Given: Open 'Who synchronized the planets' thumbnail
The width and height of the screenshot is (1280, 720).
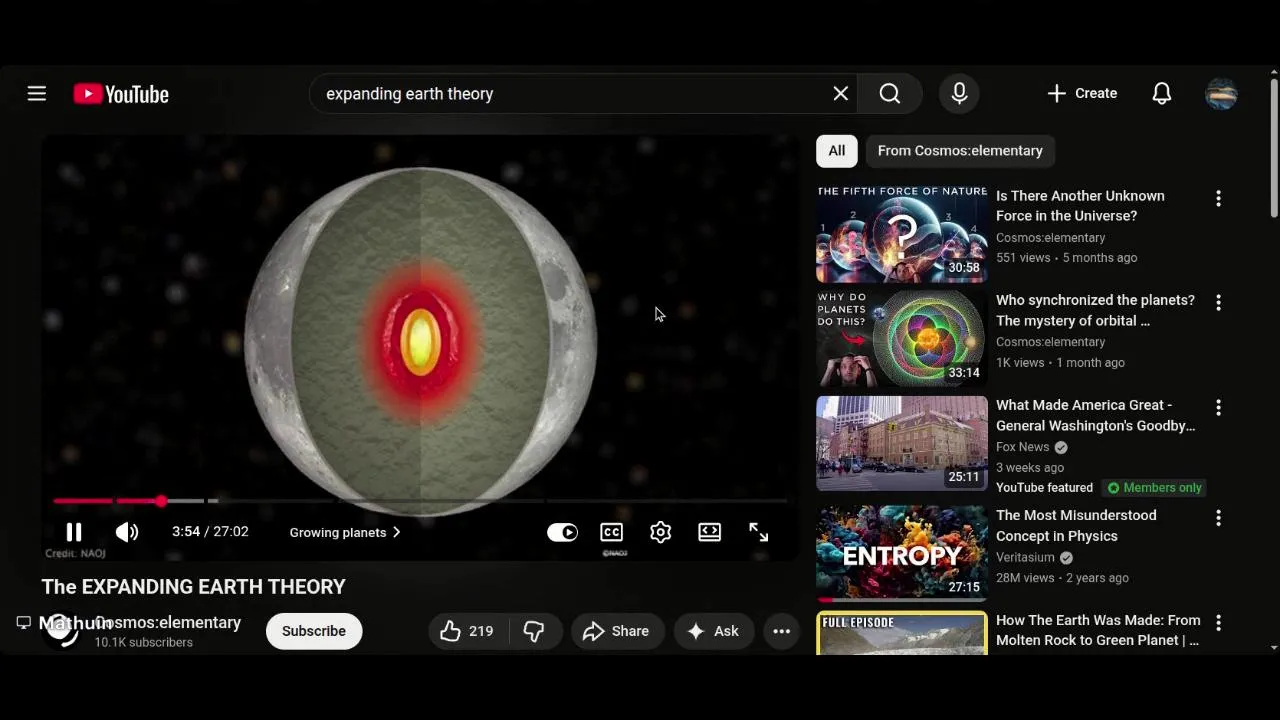Looking at the screenshot, I should 902,339.
